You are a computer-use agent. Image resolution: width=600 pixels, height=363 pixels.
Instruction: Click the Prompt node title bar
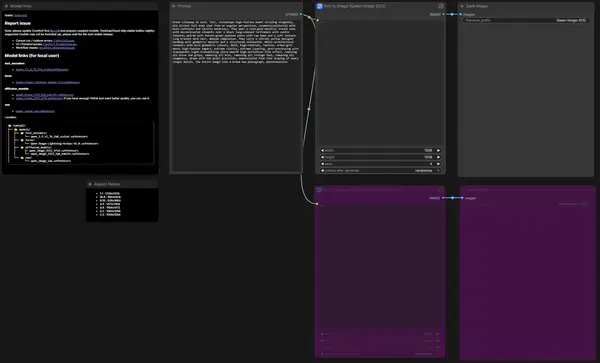pyautogui.click(x=236, y=6)
